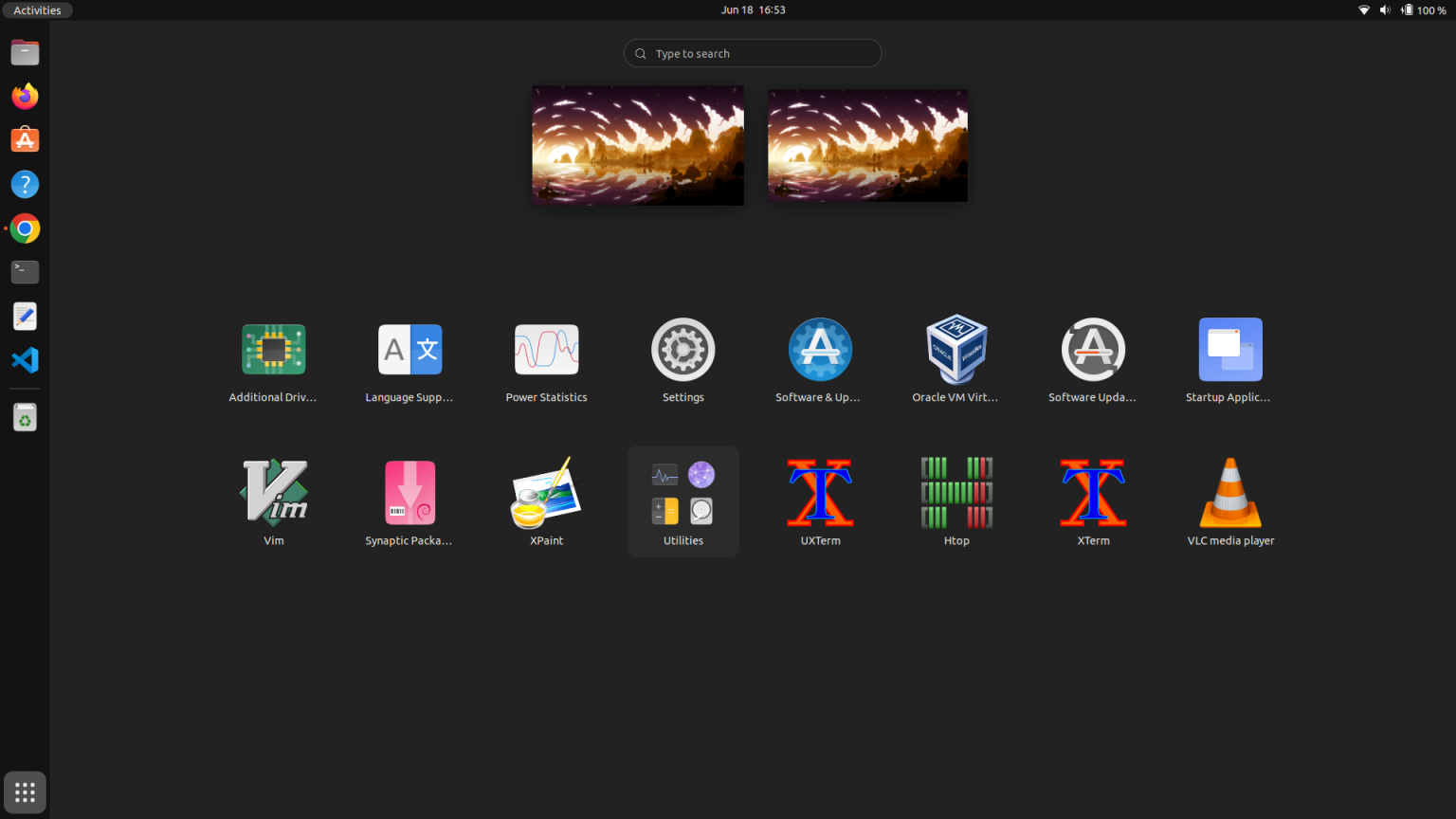This screenshot has width=1456, height=819.
Task: Start the Htop system monitor
Action: (x=956, y=493)
